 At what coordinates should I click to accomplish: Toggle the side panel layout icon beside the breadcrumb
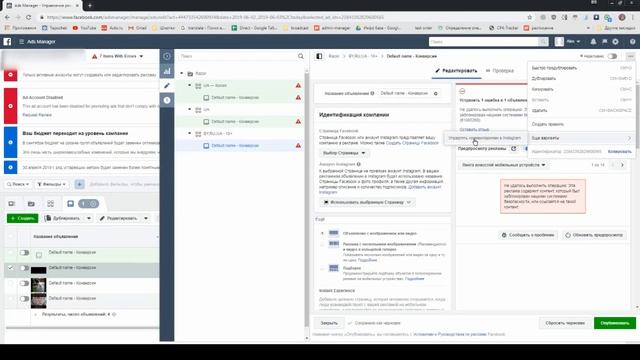coord(319,56)
